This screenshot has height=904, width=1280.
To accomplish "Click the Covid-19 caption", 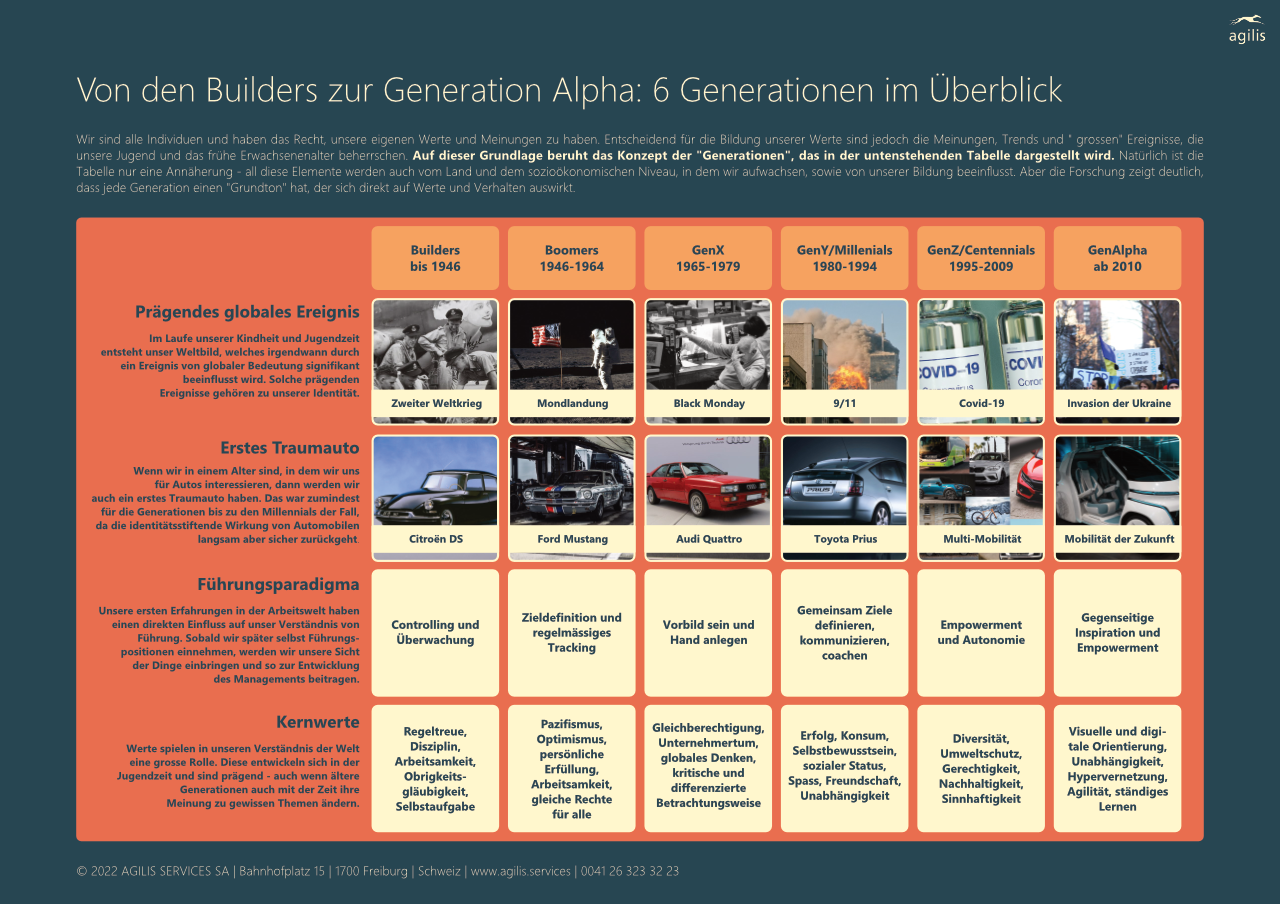I will 981,403.
